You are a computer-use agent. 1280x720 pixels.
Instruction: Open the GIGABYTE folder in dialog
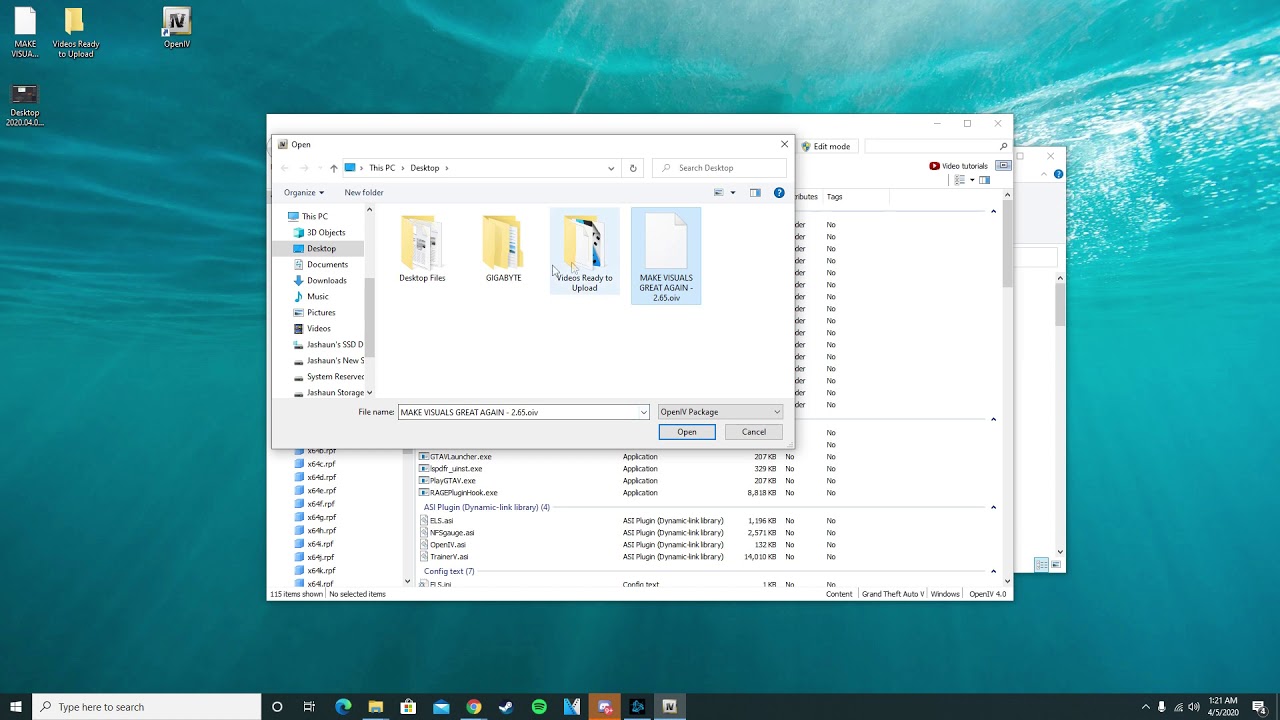point(503,249)
